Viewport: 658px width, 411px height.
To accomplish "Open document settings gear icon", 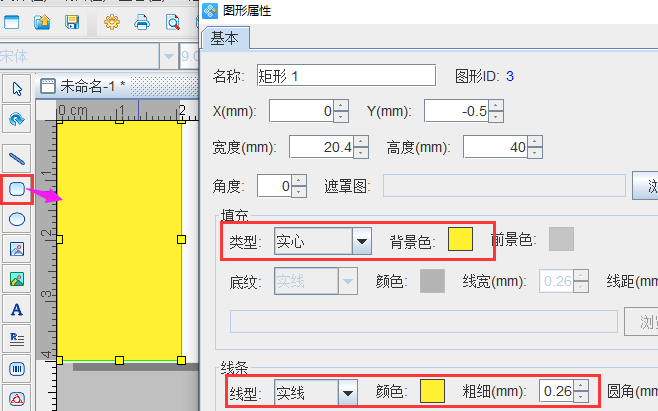I will pyautogui.click(x=112, y=21).
